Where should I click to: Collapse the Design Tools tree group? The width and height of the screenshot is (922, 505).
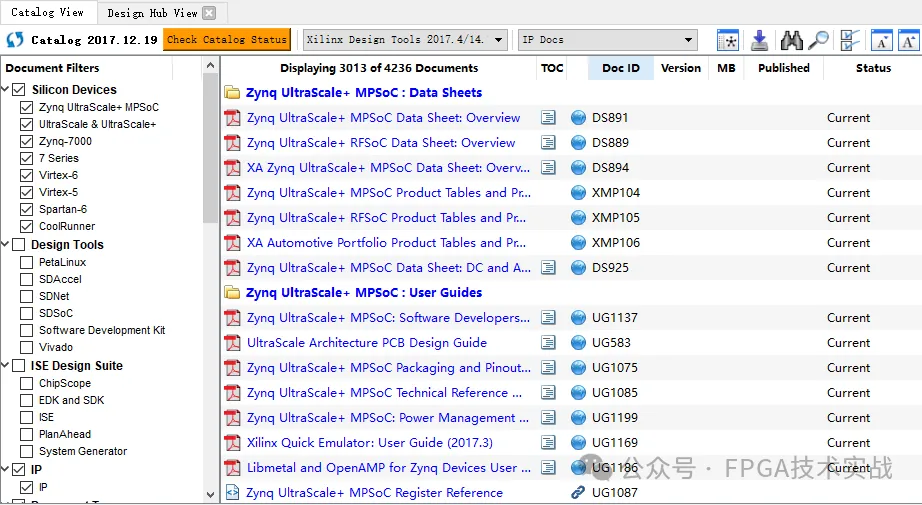click(5, 245)
